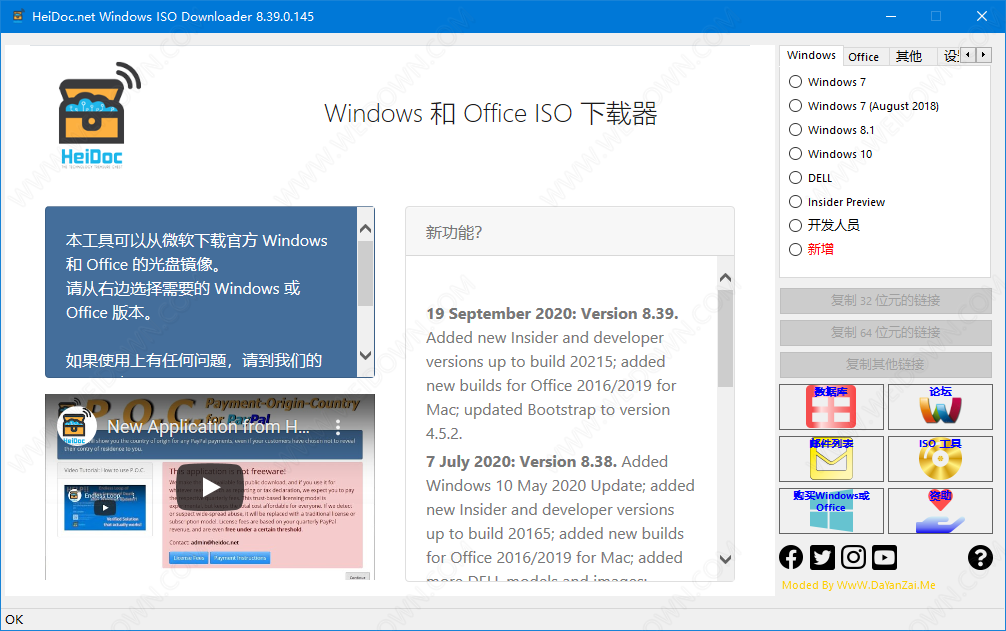Open ISO tools gold disc icon
The width and height of the screenshot is (1006, 631).
click(x=939, y=459)
